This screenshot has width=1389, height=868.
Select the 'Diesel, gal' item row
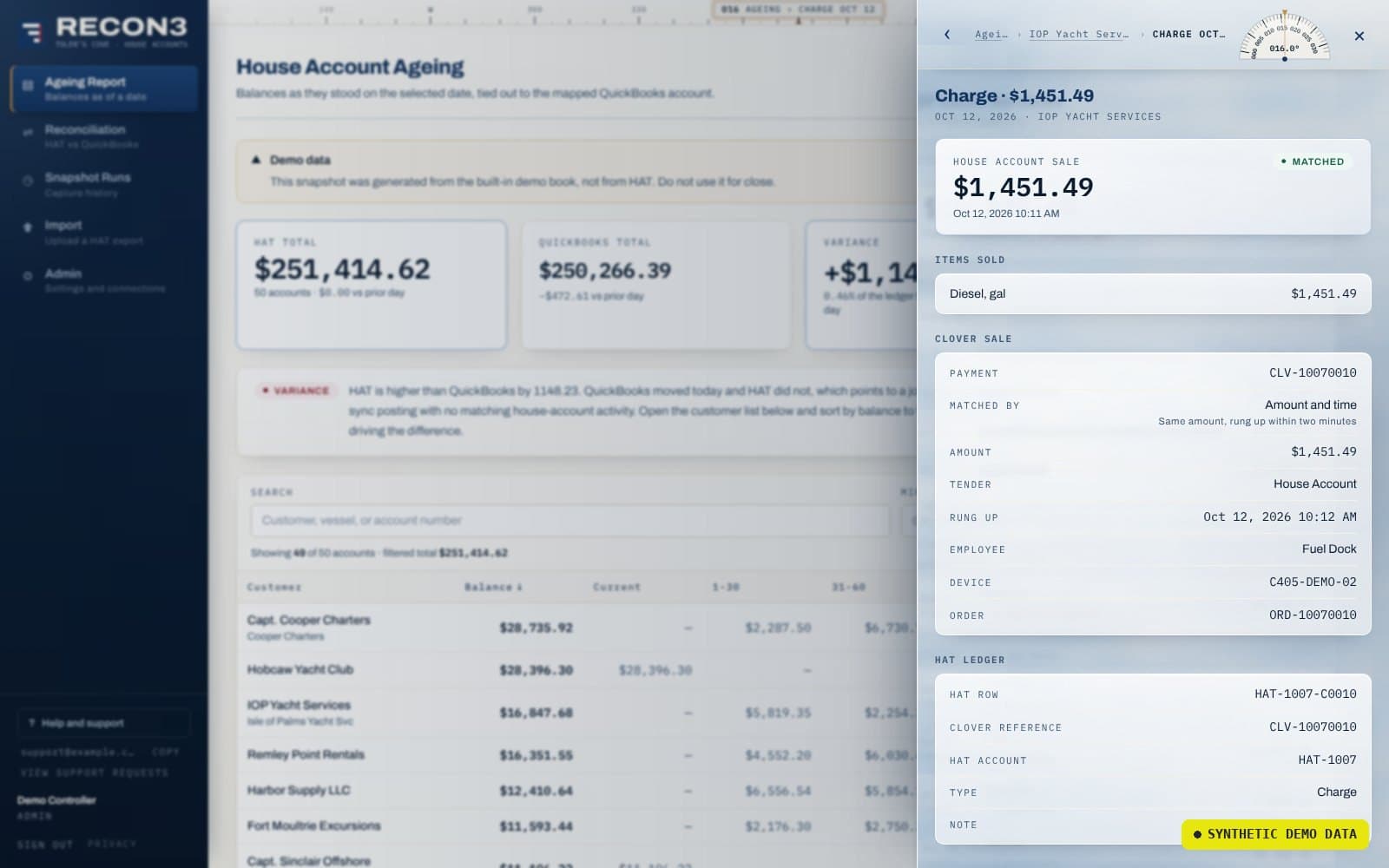[x=1153, y=293]
